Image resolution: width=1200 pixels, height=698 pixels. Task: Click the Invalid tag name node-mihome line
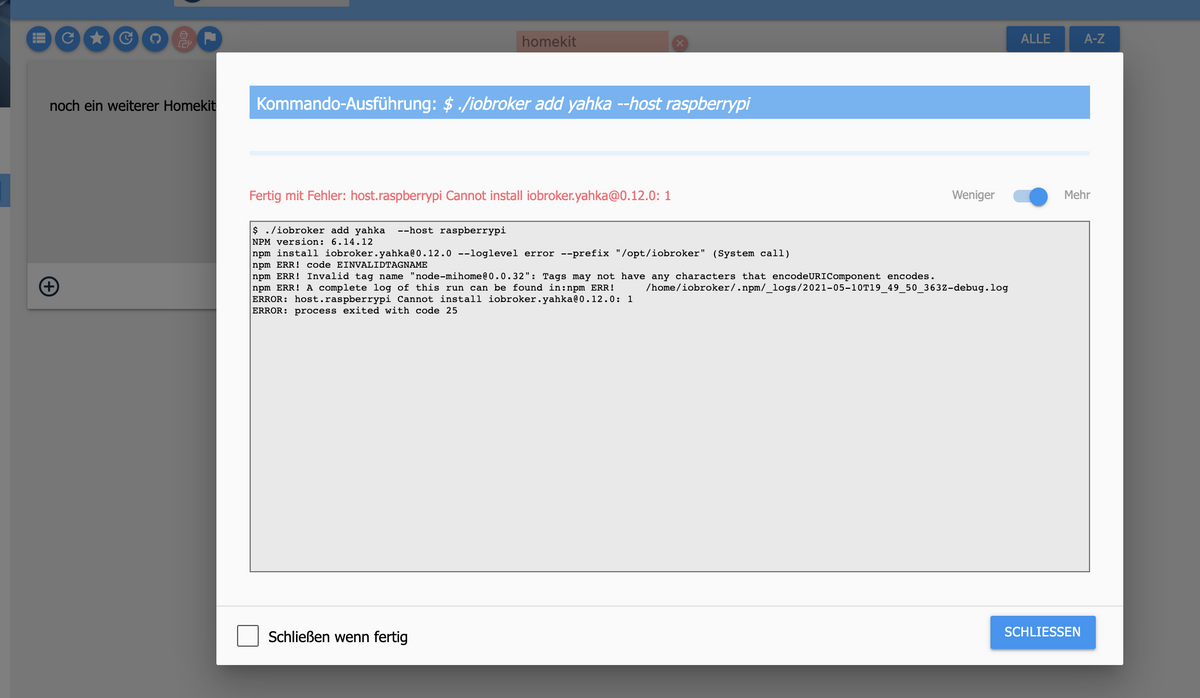[x=593, y=276]
